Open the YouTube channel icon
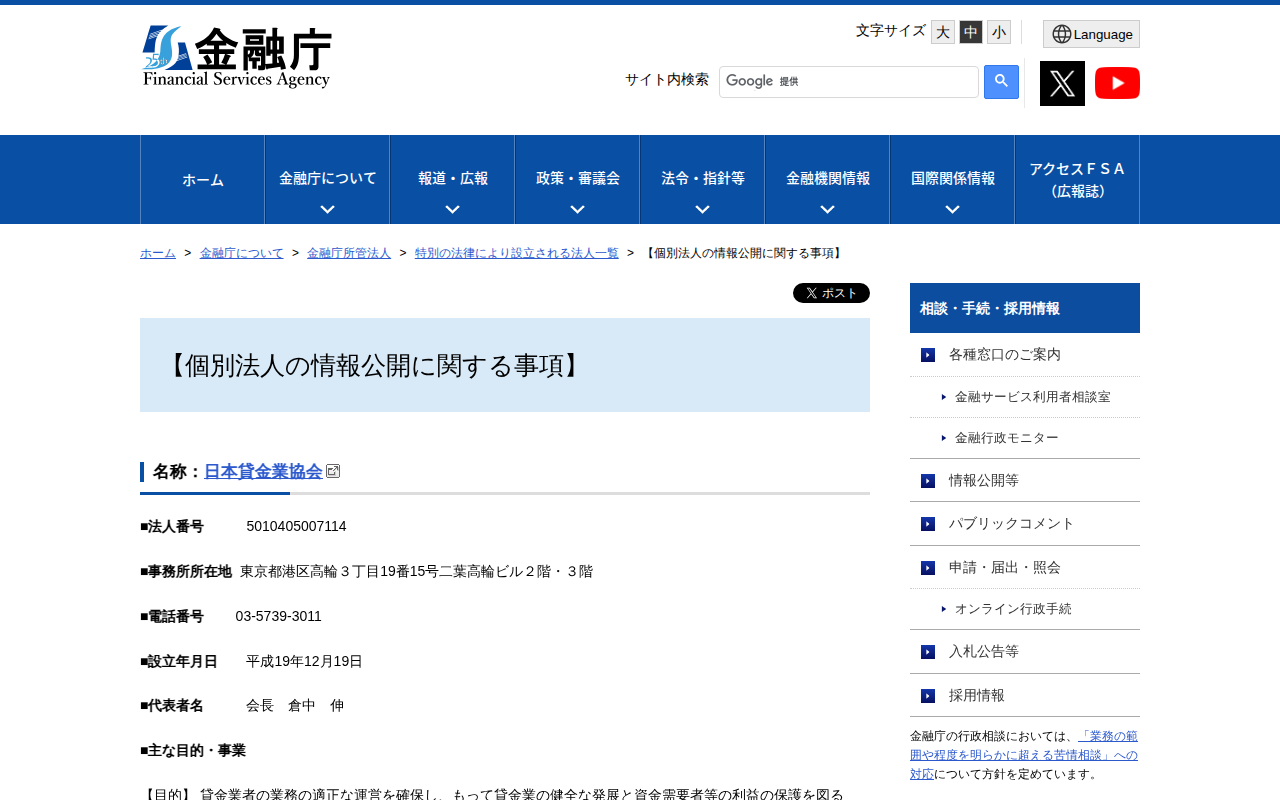The image size is (1280, 800). pos(1117,83)
